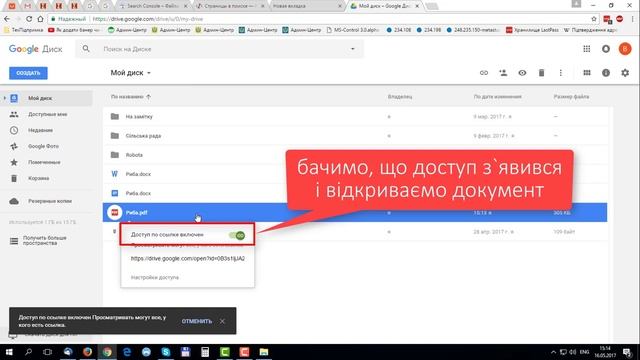
Task: Click the get shareable link icon
Action: (484, 73)
